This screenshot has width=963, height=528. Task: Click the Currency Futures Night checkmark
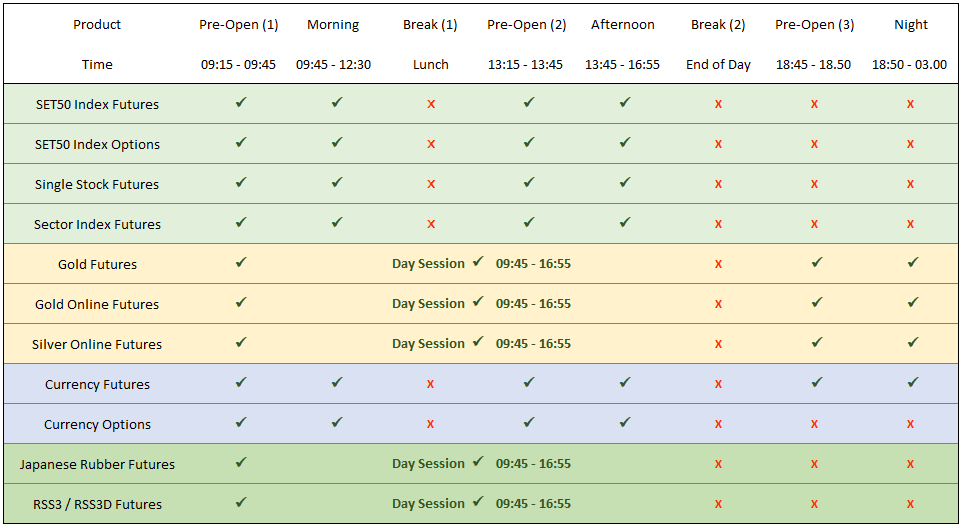pyautogui.click(x=912, y=382)
